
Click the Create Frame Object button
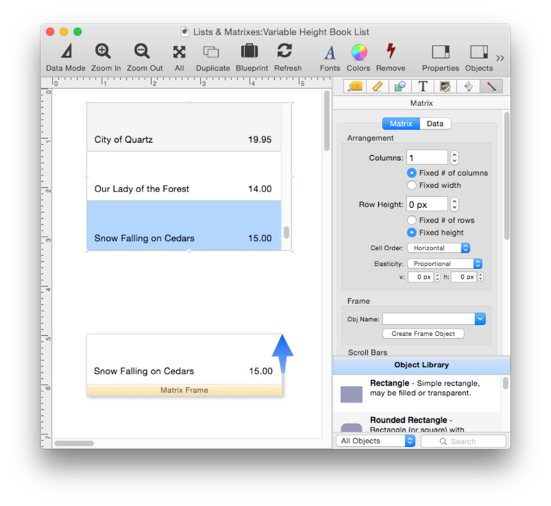[x=423, y=334]
